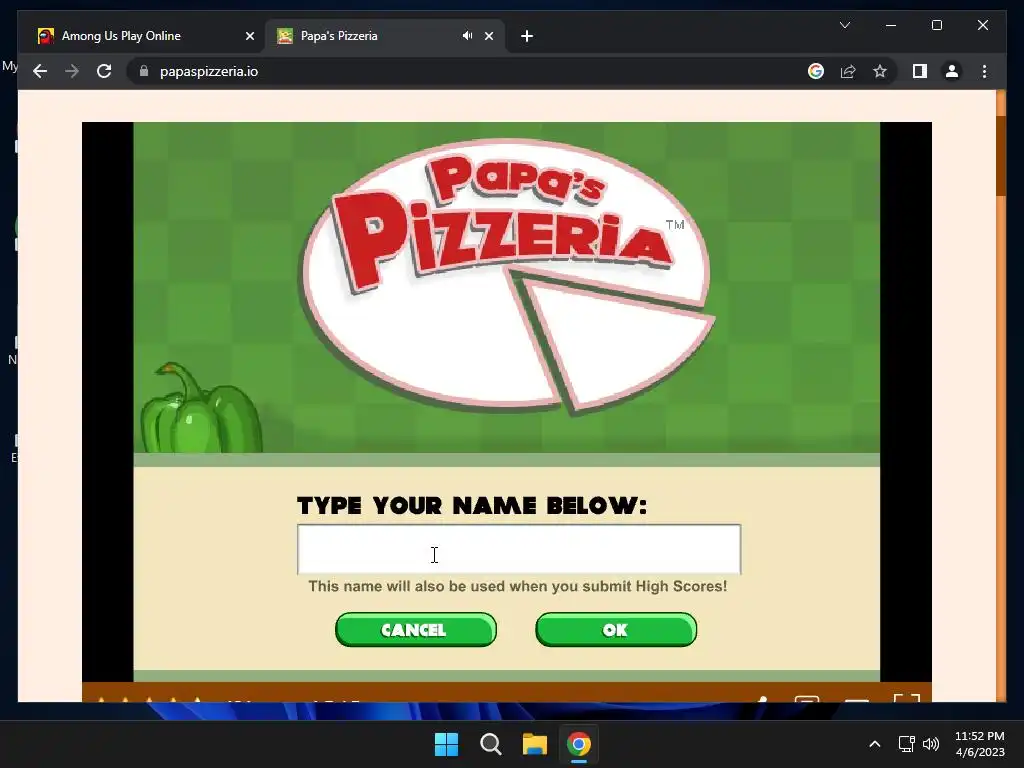Open File Explorer from taskbar
1024x768 pixels.
coord(534,744)
